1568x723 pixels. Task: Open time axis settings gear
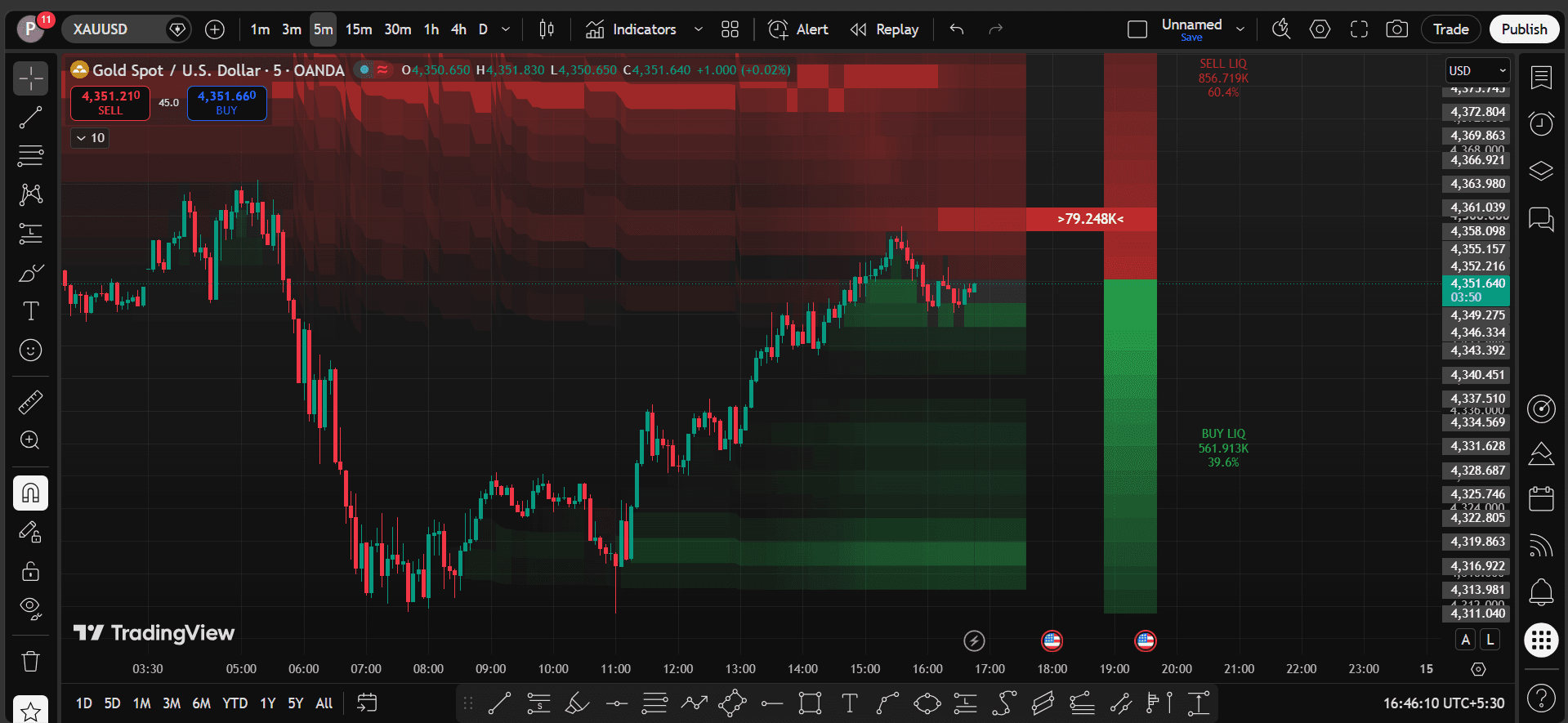(1478, 669)
